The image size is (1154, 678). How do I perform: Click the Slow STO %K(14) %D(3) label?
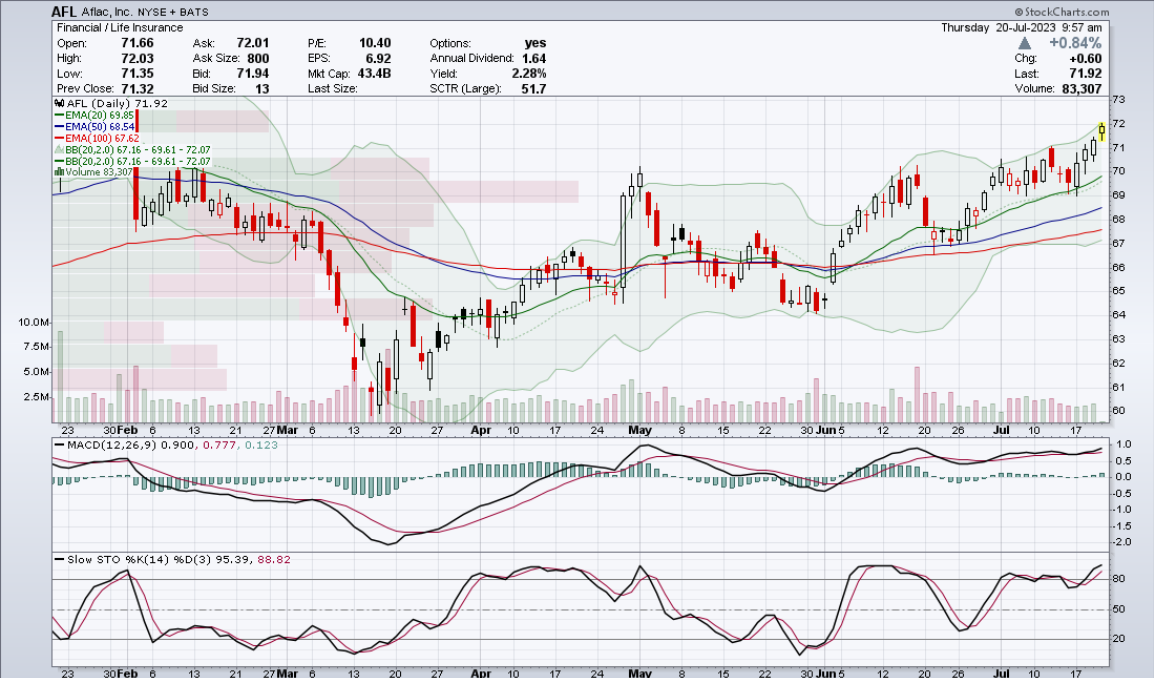[x=138, y=559]
